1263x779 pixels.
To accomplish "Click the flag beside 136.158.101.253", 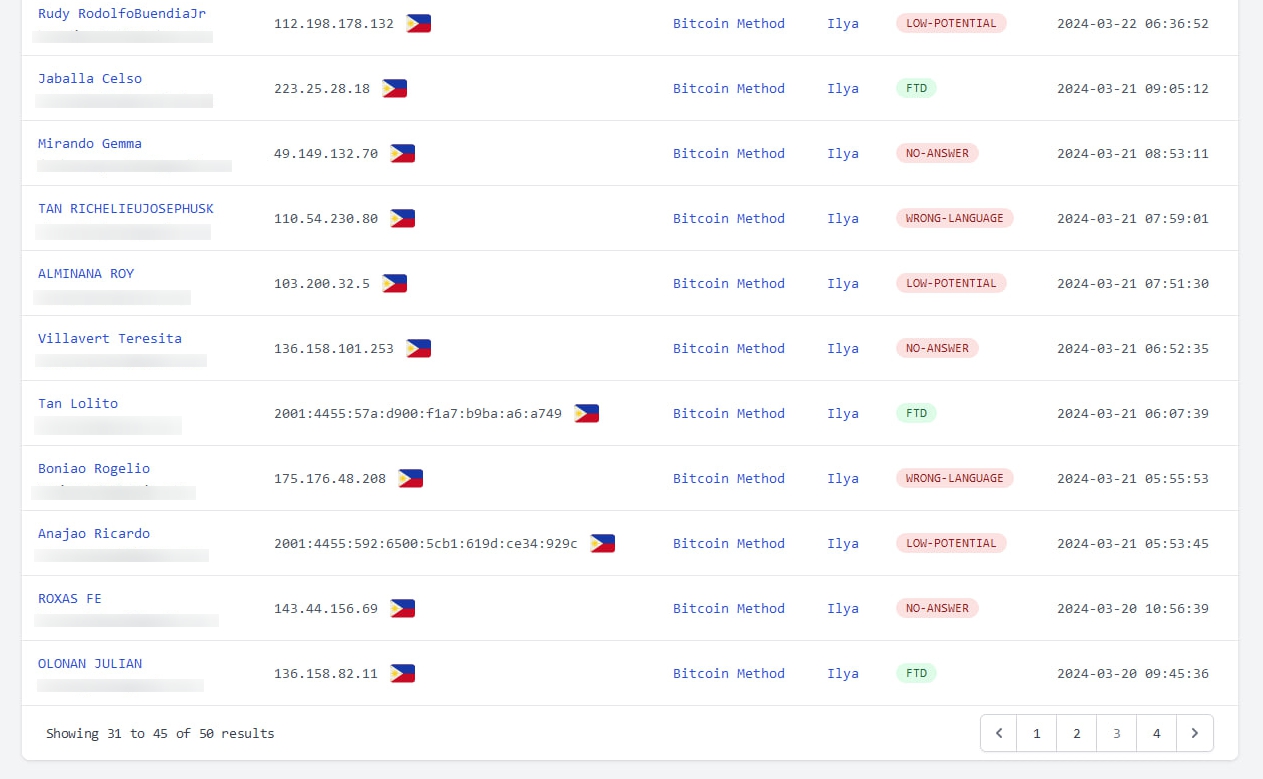I will coord(418,348).
